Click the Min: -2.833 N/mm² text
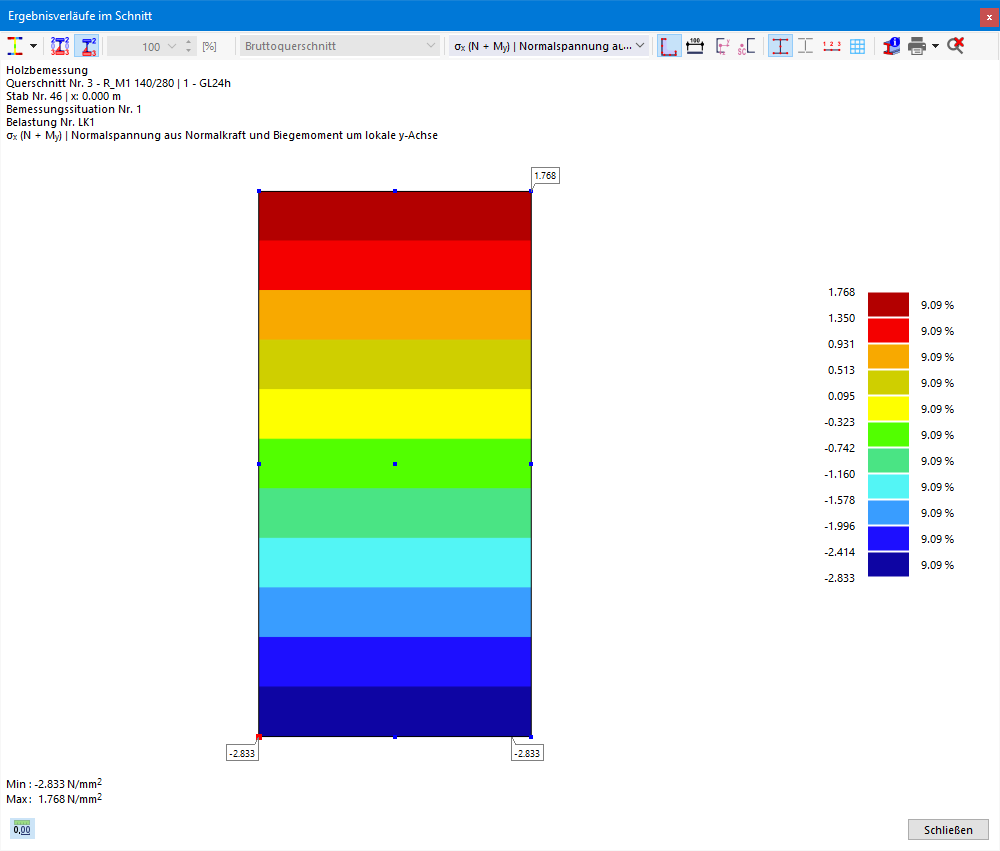This screenshot has width=1000, height=851. pos(54,783)
